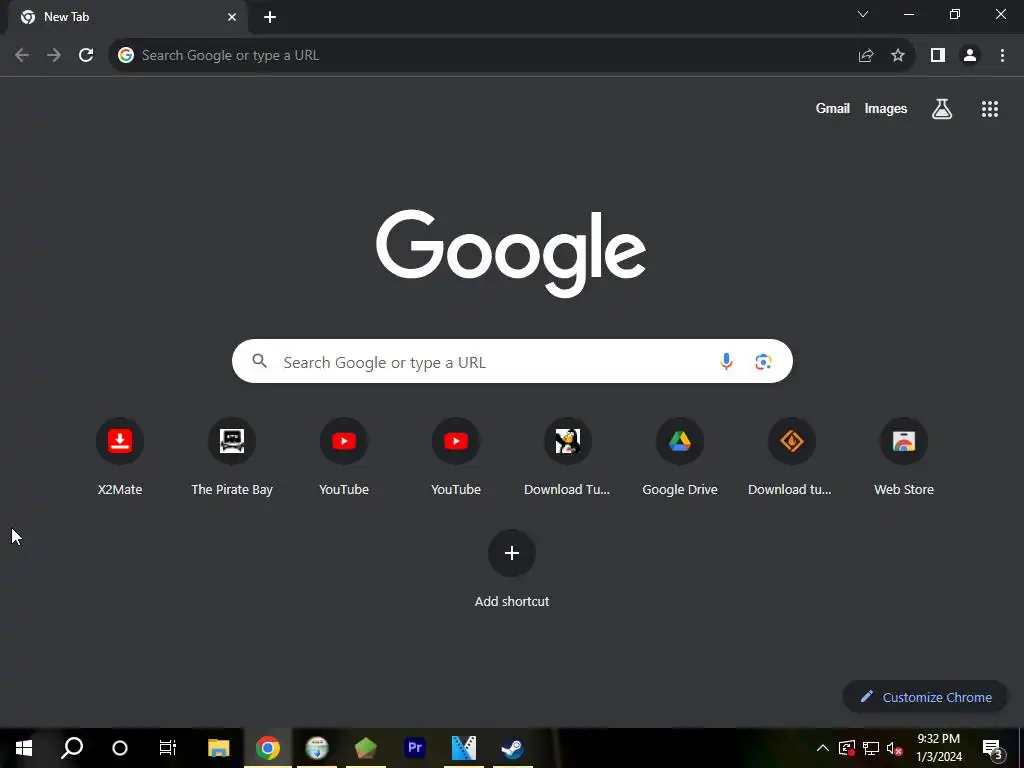Open the Windows Start menu

[24, 748]
